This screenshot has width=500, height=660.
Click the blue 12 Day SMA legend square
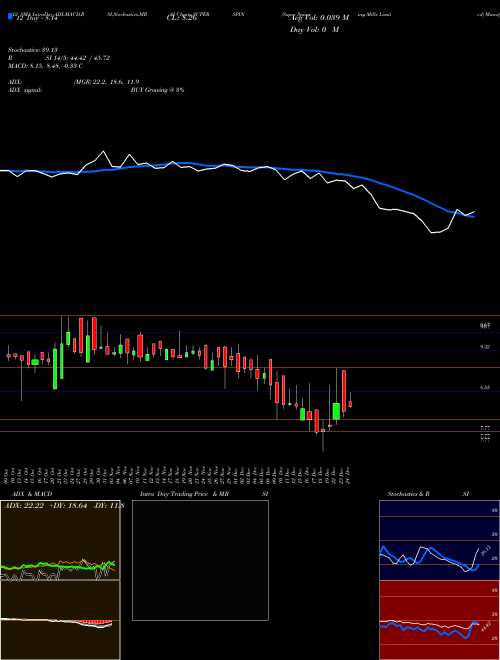pos(10,17)
